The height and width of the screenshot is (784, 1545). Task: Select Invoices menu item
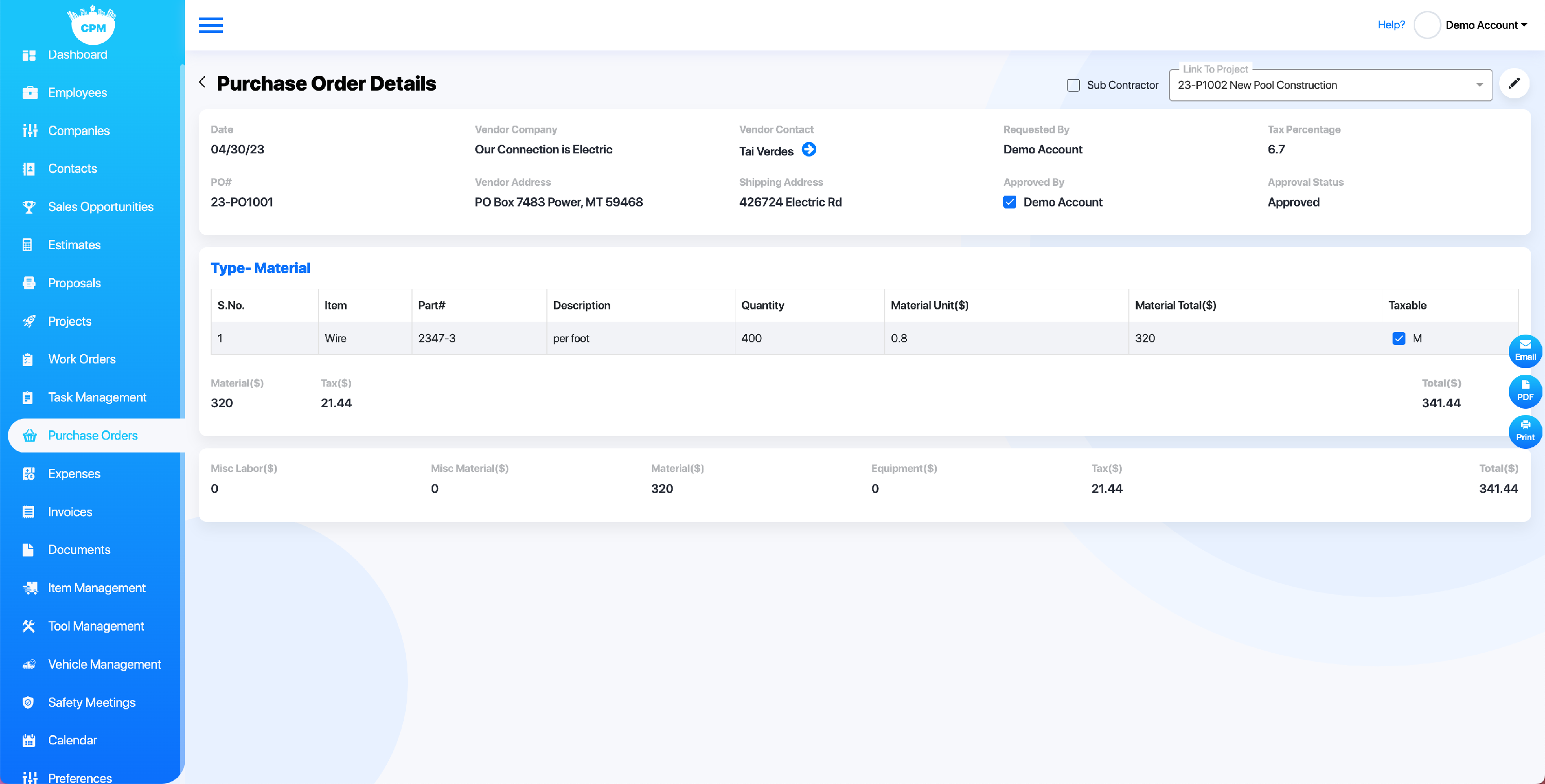pos(70,512)
